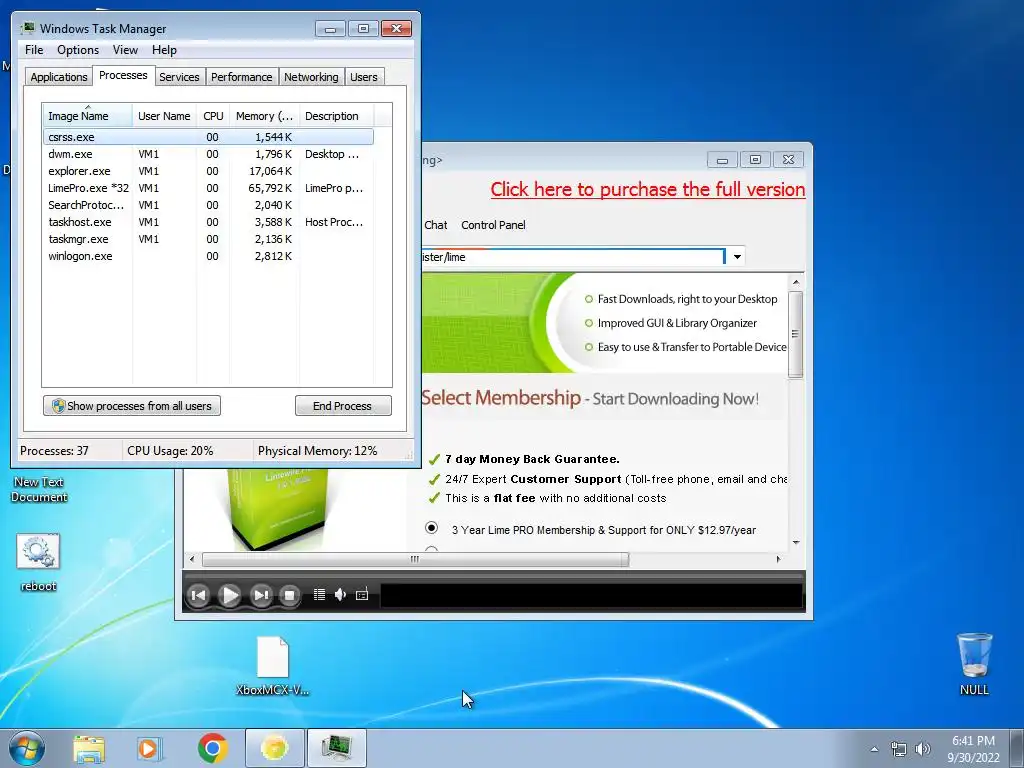Skip to next track in LimePro player

[261, 595]
